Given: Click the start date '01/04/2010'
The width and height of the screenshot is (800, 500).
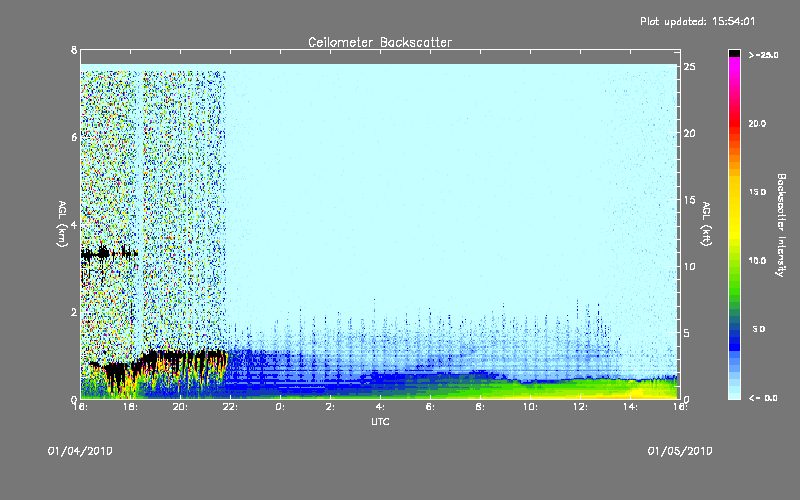Looking at the screenshot, I should coord(80,451).
